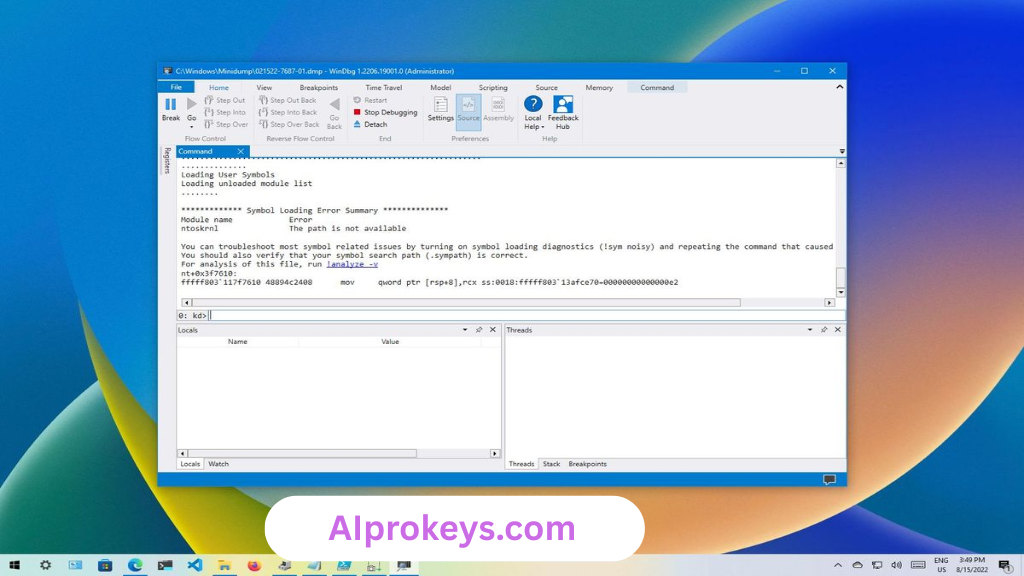Click the Command output scroll-right arrow
1024x576 pixels.
[x=829, y=302]
